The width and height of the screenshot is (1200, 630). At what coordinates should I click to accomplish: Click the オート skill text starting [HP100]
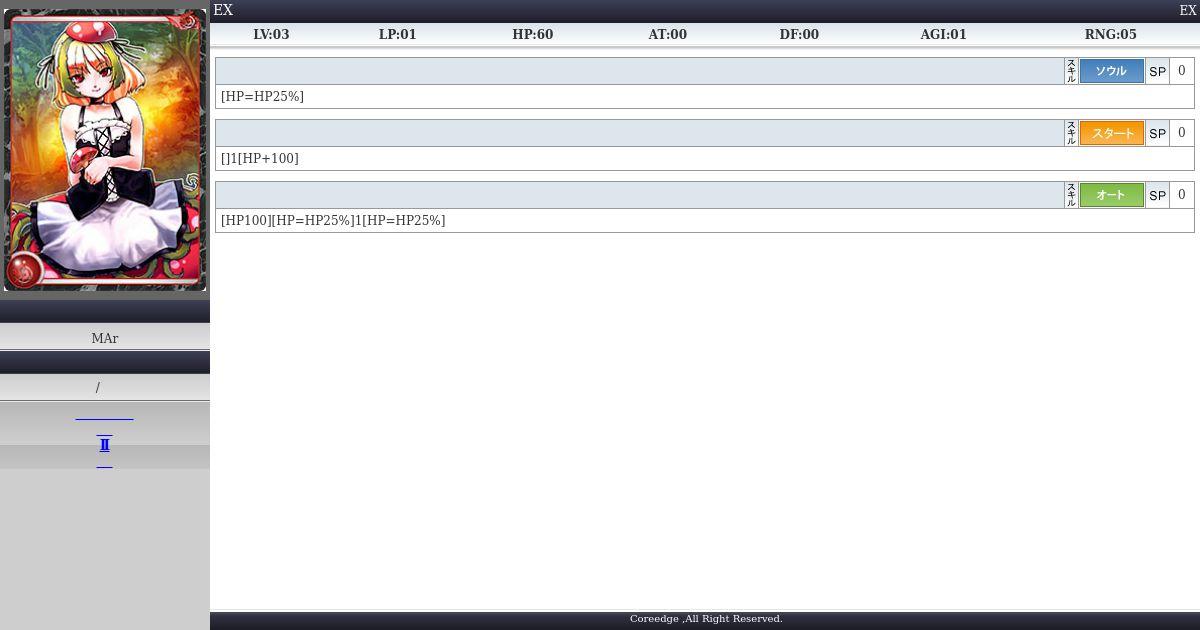click(x=333, y=220)
